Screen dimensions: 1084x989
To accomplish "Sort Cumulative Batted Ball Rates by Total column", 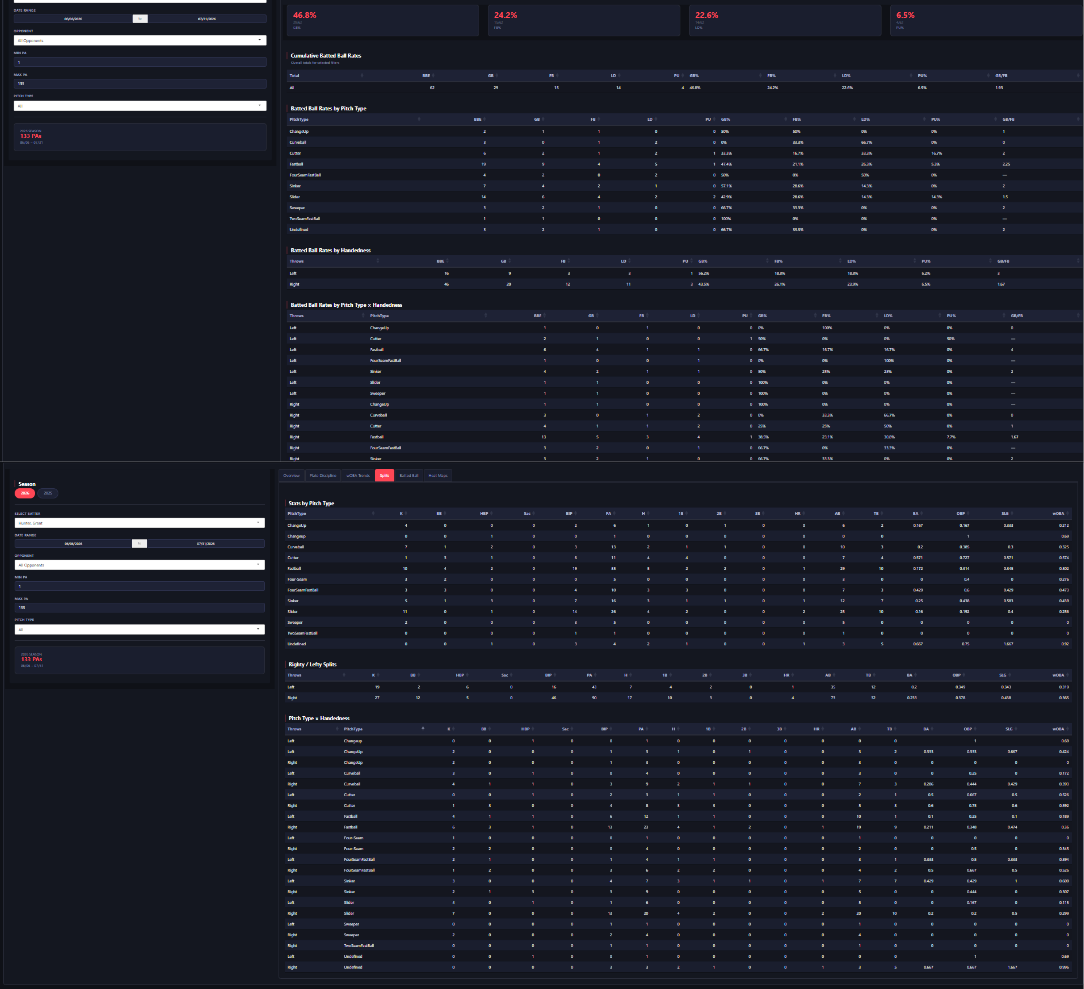I will click(x=295, y=75).
